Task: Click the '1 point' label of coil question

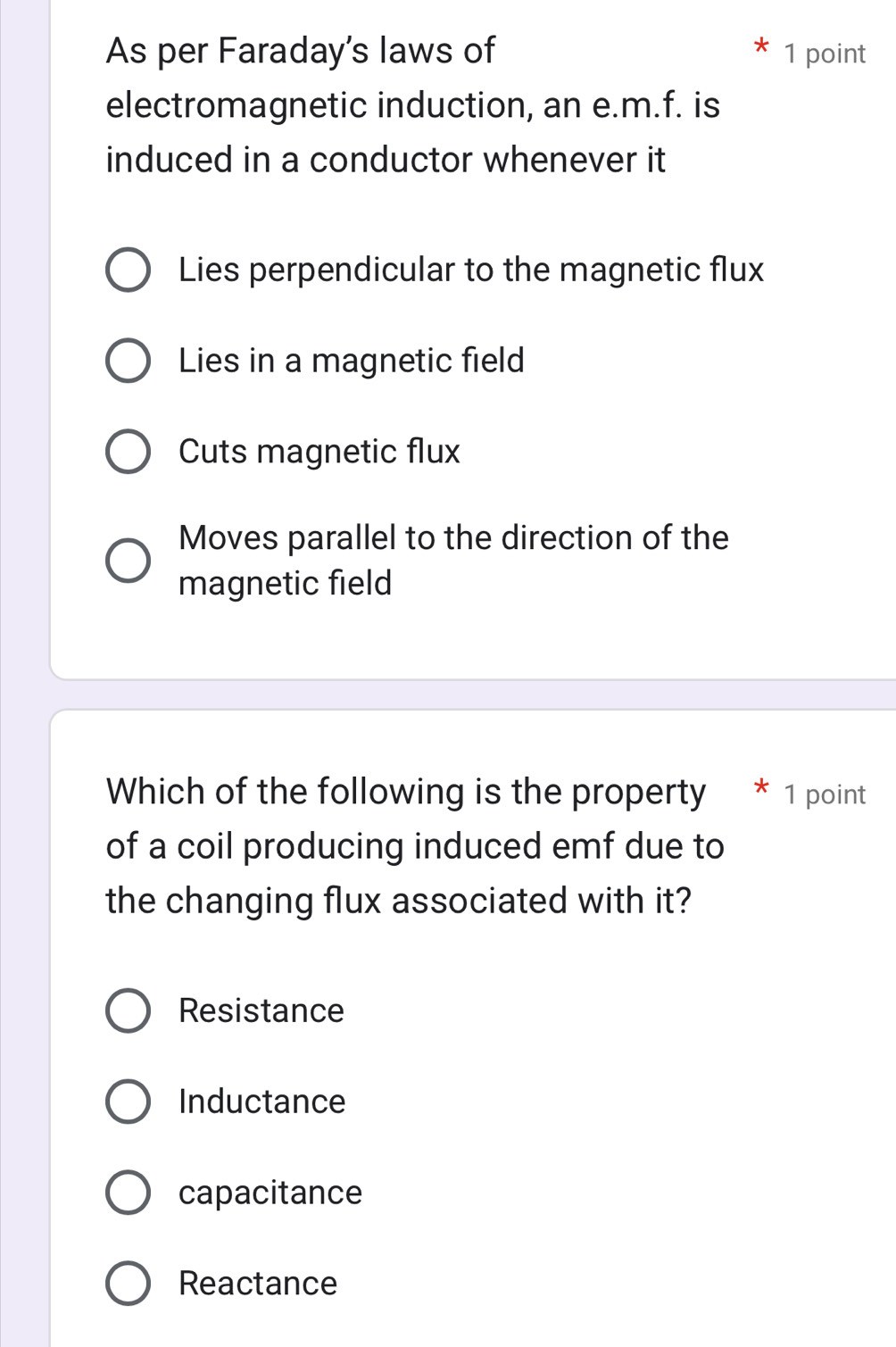Action: coord(825,794)
